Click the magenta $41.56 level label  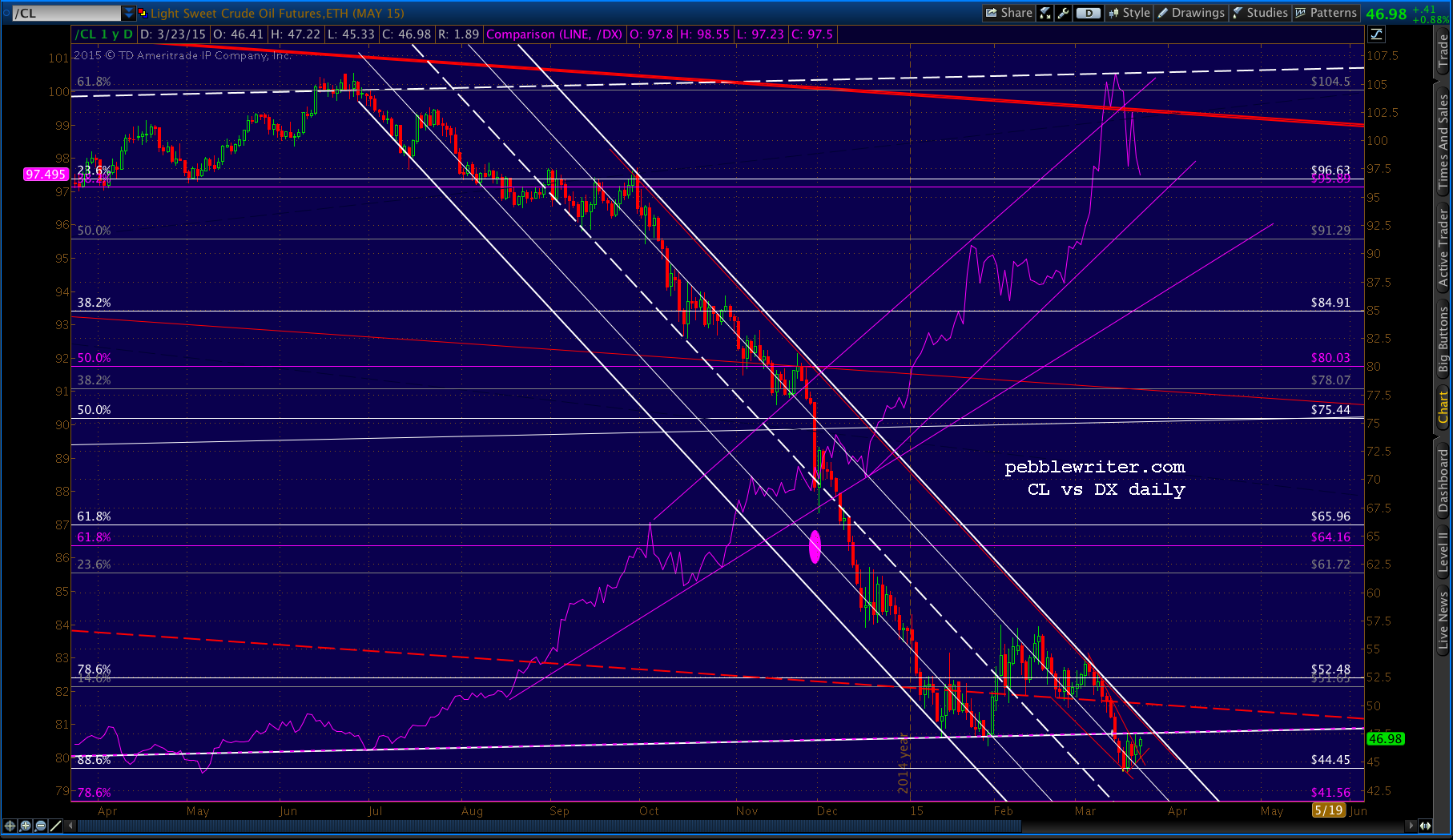click(1330, 793)
